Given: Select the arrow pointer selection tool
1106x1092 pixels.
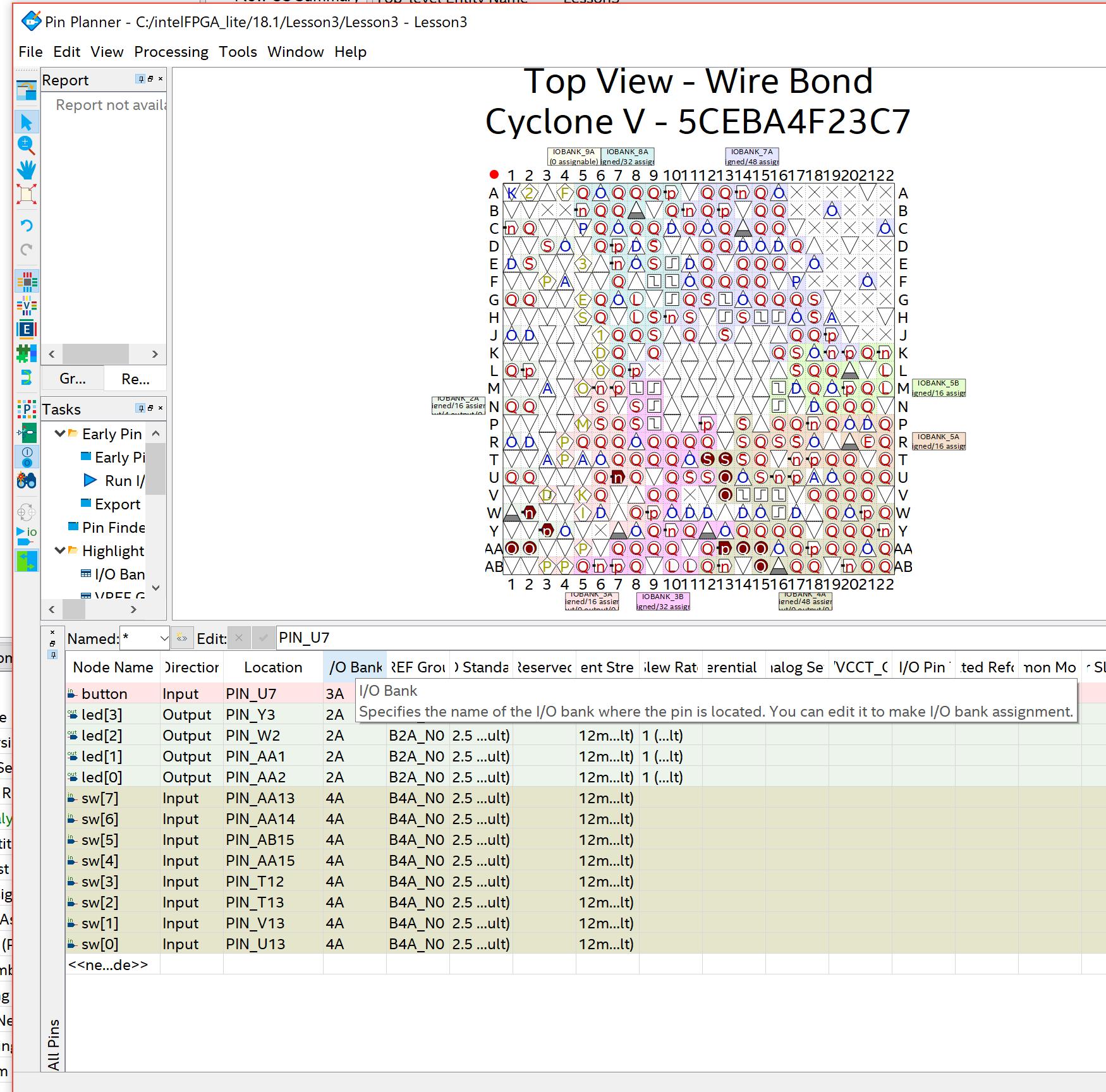Looking at the screenshot, I should (x=26, y=122).
